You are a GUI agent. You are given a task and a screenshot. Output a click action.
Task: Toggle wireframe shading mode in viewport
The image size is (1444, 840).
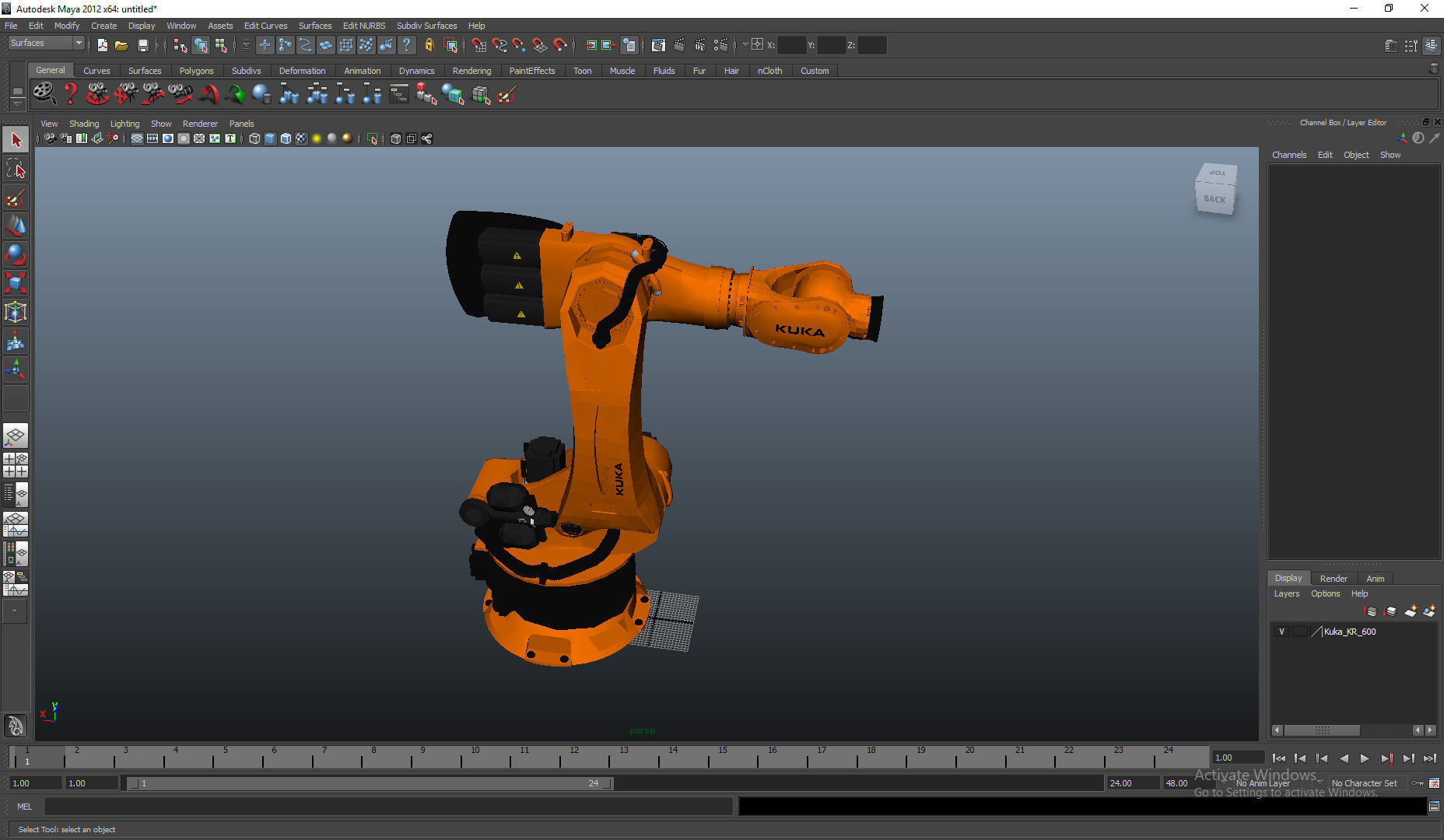[254, 138]
